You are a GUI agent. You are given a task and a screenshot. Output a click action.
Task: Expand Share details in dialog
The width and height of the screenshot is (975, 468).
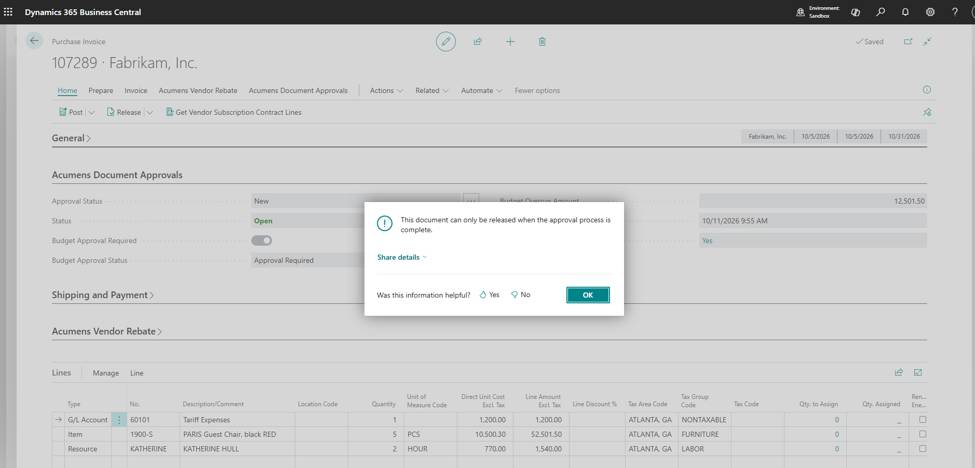(402, 257)
